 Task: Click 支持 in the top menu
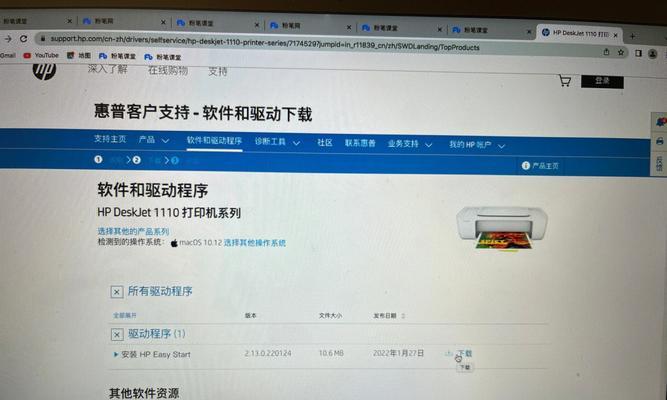(x=217, y=71)
